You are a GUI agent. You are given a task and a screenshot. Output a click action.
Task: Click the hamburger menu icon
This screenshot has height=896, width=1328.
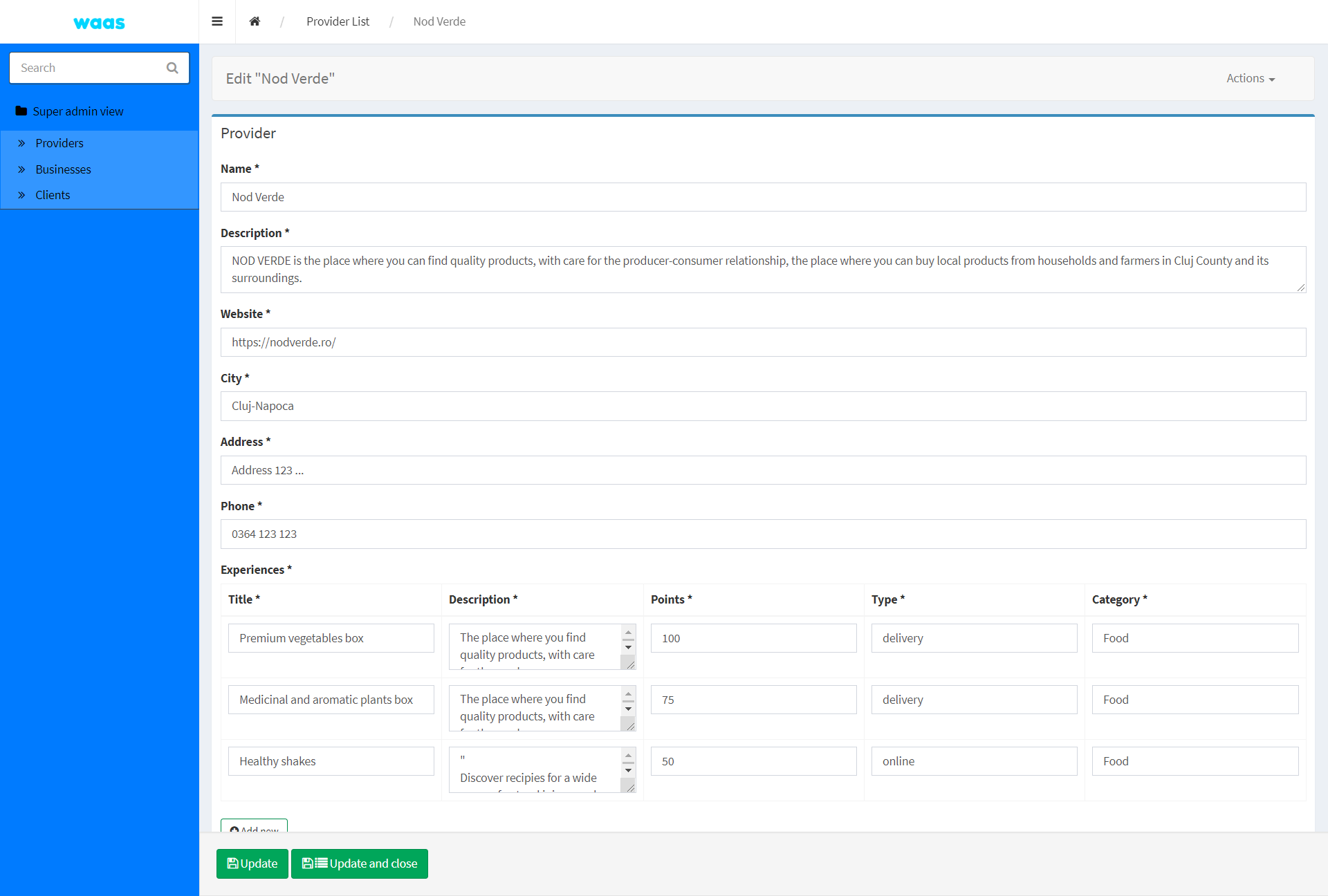coord(217,21)
